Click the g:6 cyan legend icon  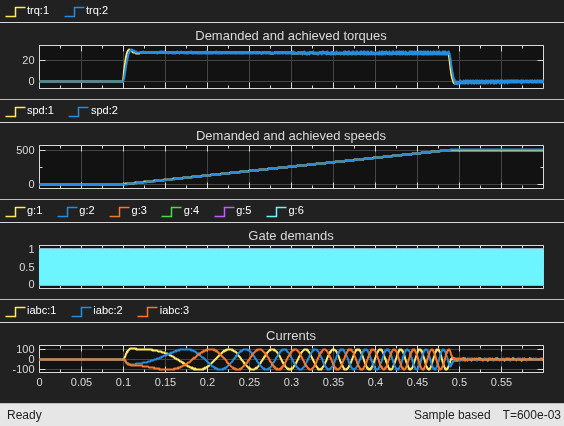pos(277,211)
